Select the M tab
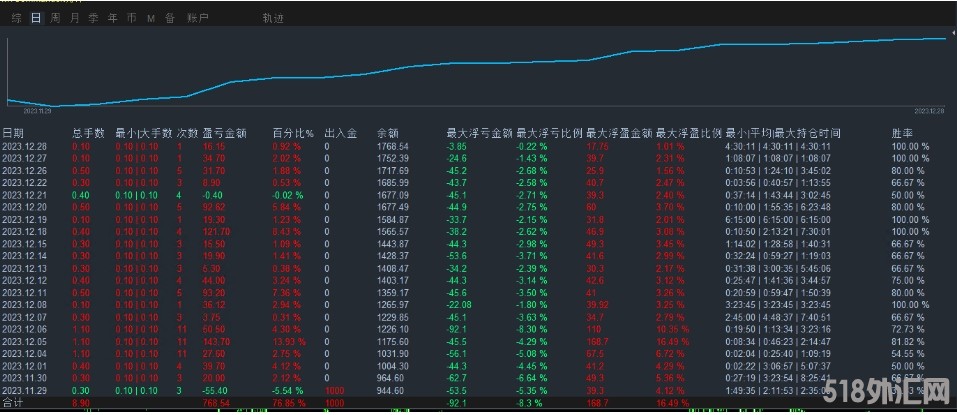This screenshot has width=957, height=415. coord(150,18)
